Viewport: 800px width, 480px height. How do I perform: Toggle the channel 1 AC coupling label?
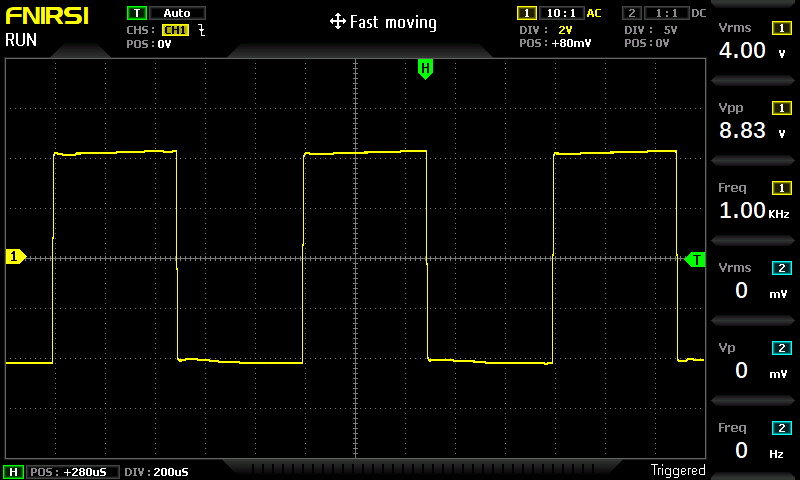pos(594,13)
